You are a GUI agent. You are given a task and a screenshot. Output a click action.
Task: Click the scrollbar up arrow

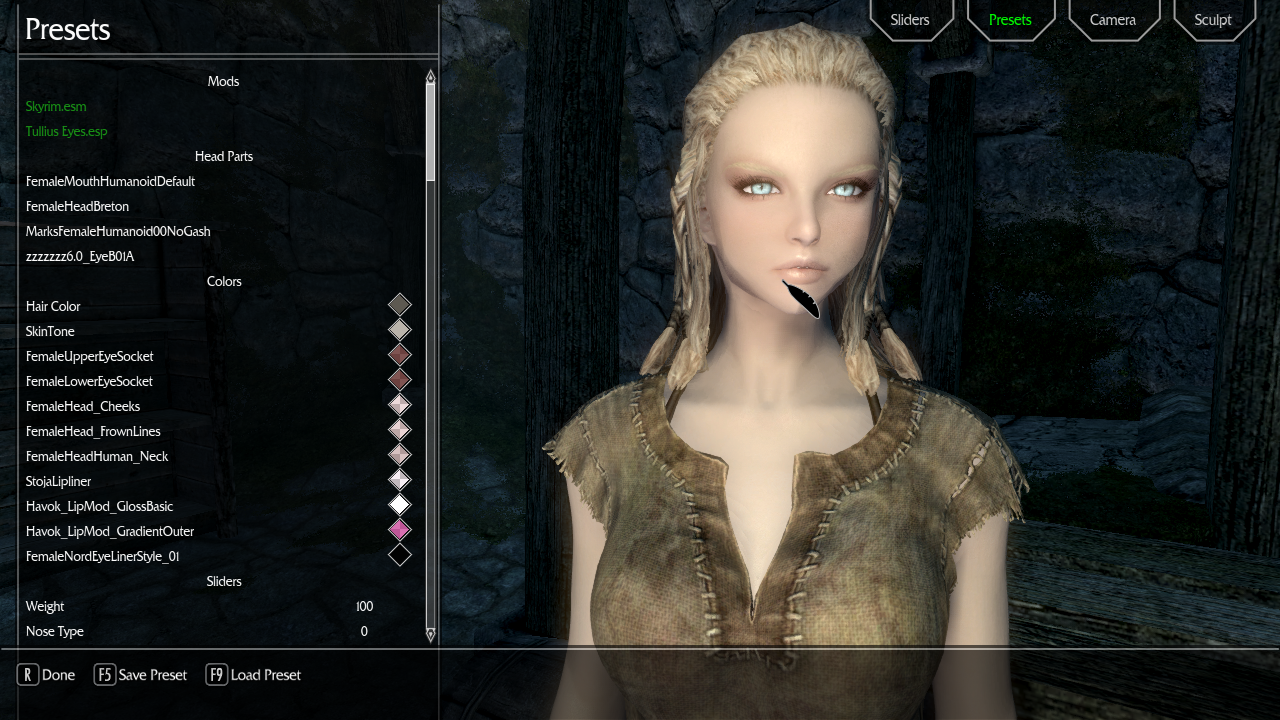pyautogui.click(x=431, y=75)
